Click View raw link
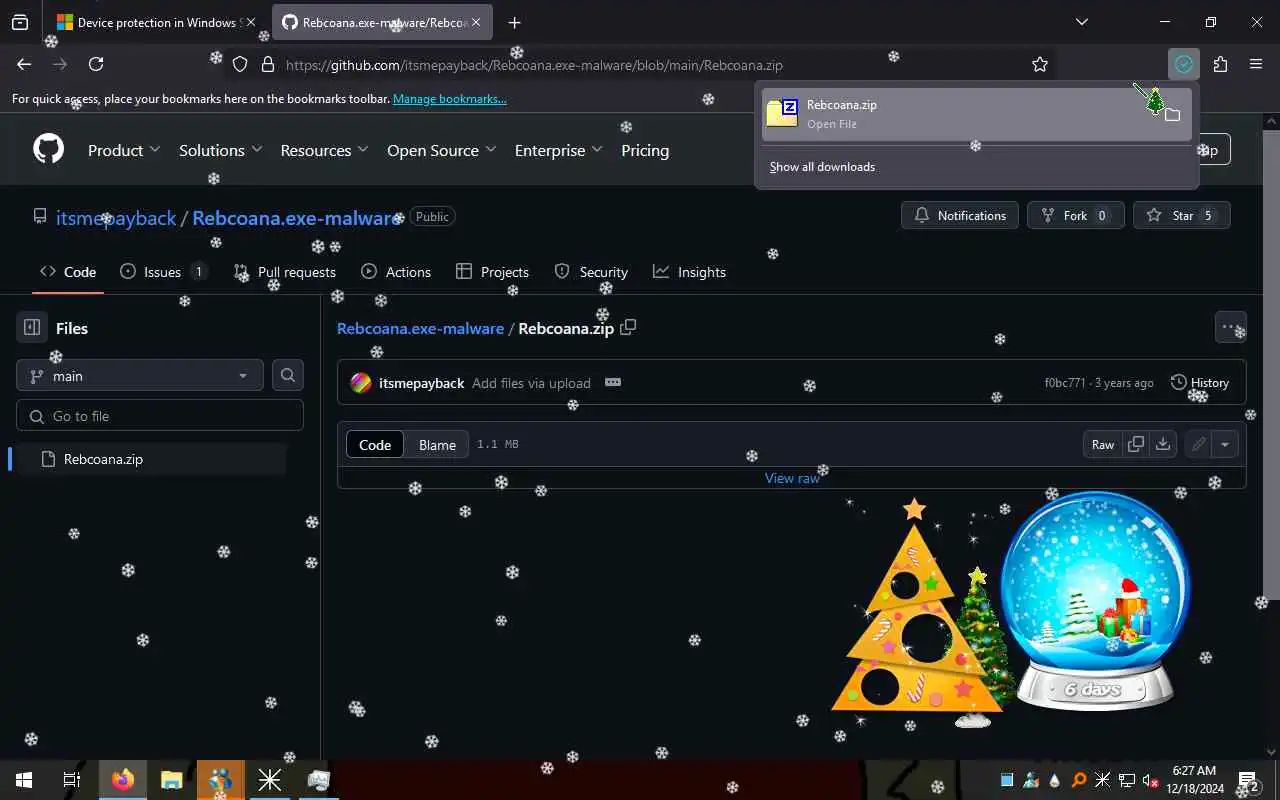 792,478
